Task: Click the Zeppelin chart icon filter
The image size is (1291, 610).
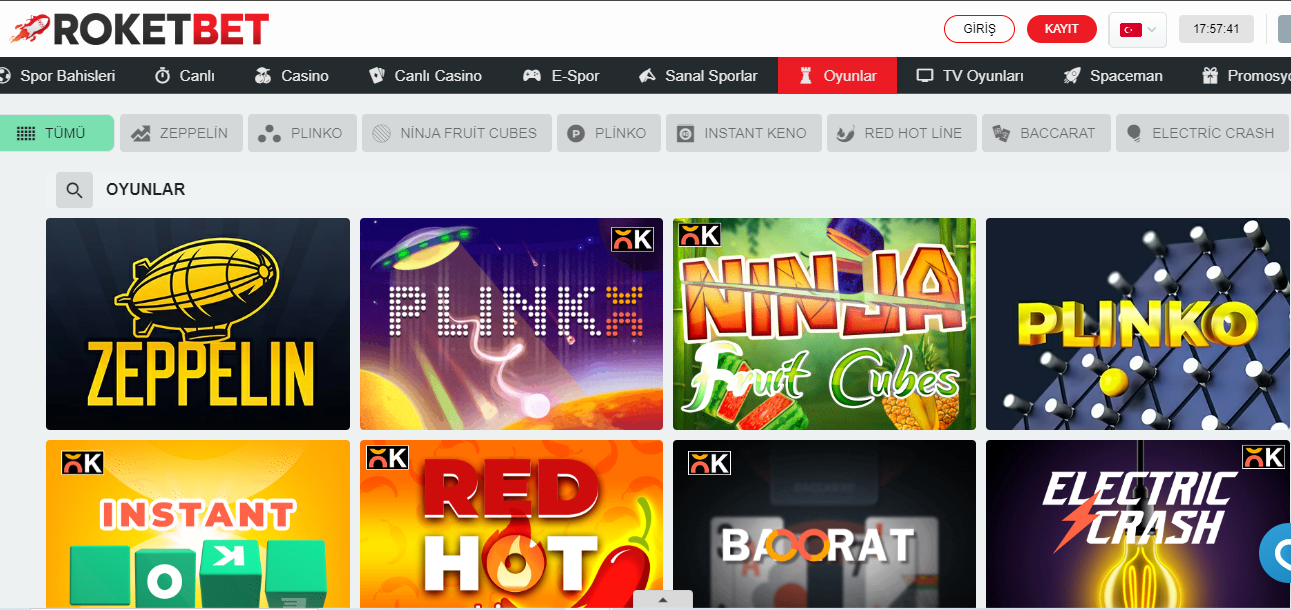Action: pyautogui.click(x=141, y=133)
